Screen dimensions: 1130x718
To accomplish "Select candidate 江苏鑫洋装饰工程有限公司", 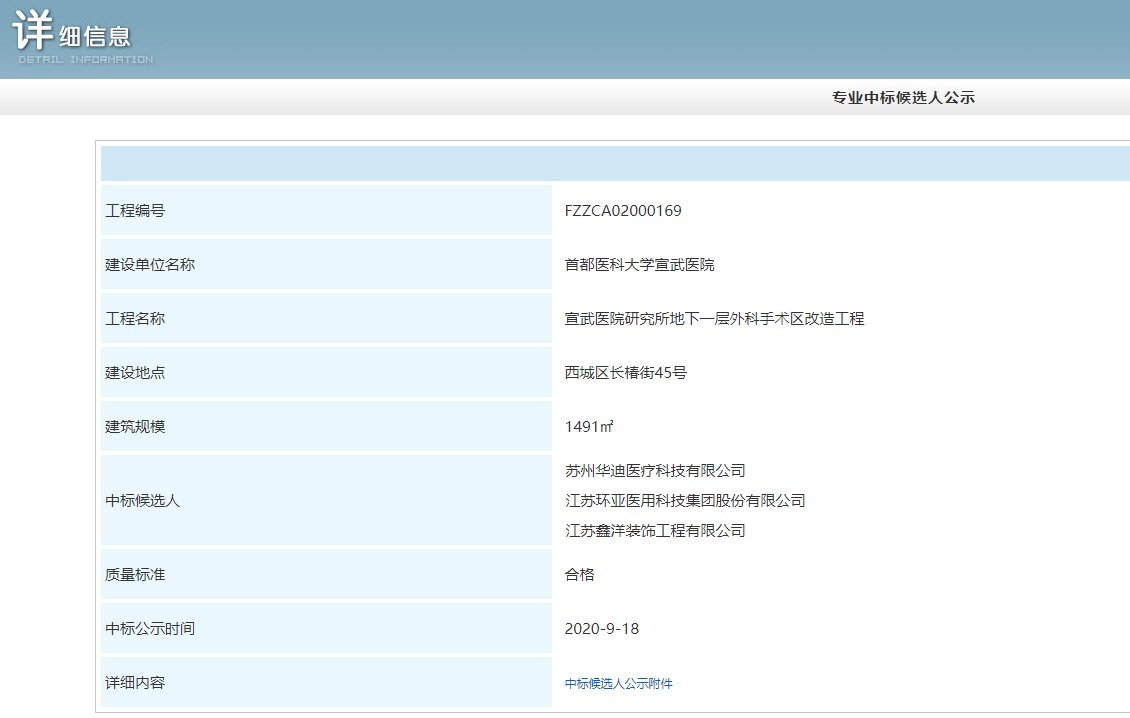I will point(654,531).
